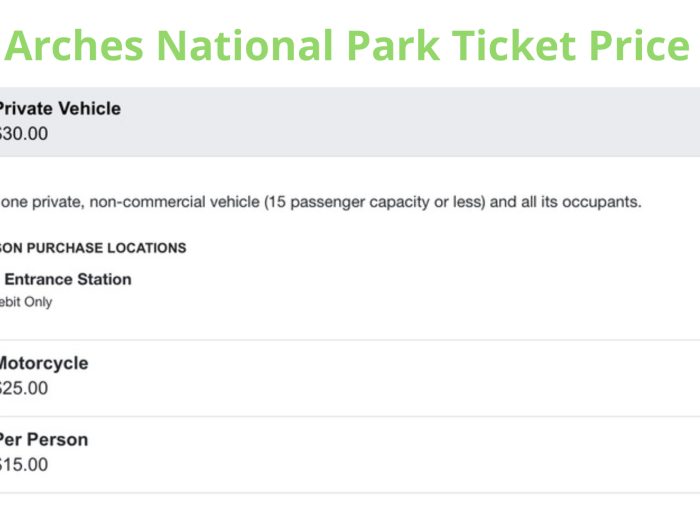The height and width of the screenshot is (525, 700).
Task: Click empty gray area of Private Vehicle header
Action: [402, 121]
